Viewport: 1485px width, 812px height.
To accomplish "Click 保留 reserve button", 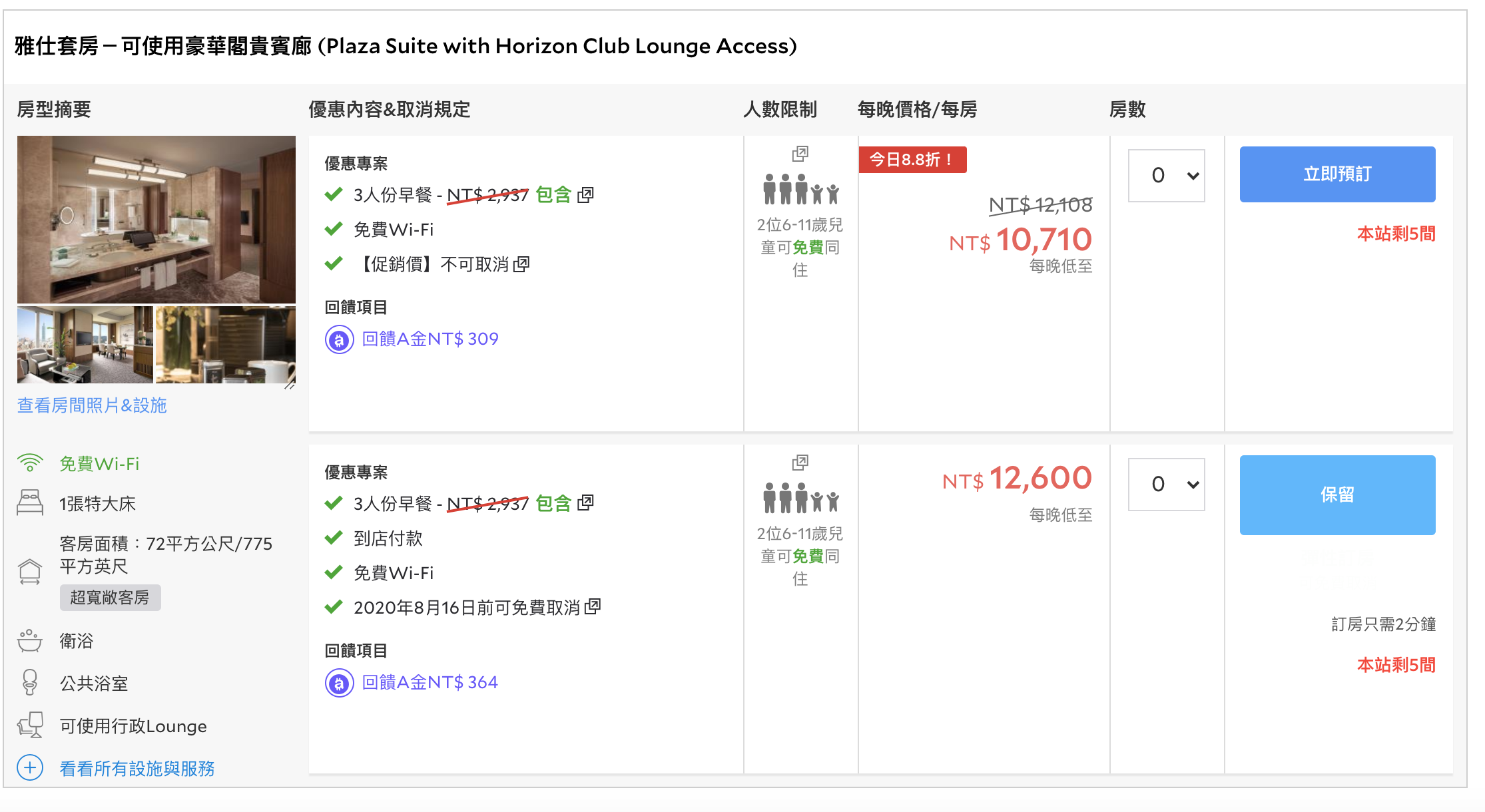I will tap(1337, 495).
